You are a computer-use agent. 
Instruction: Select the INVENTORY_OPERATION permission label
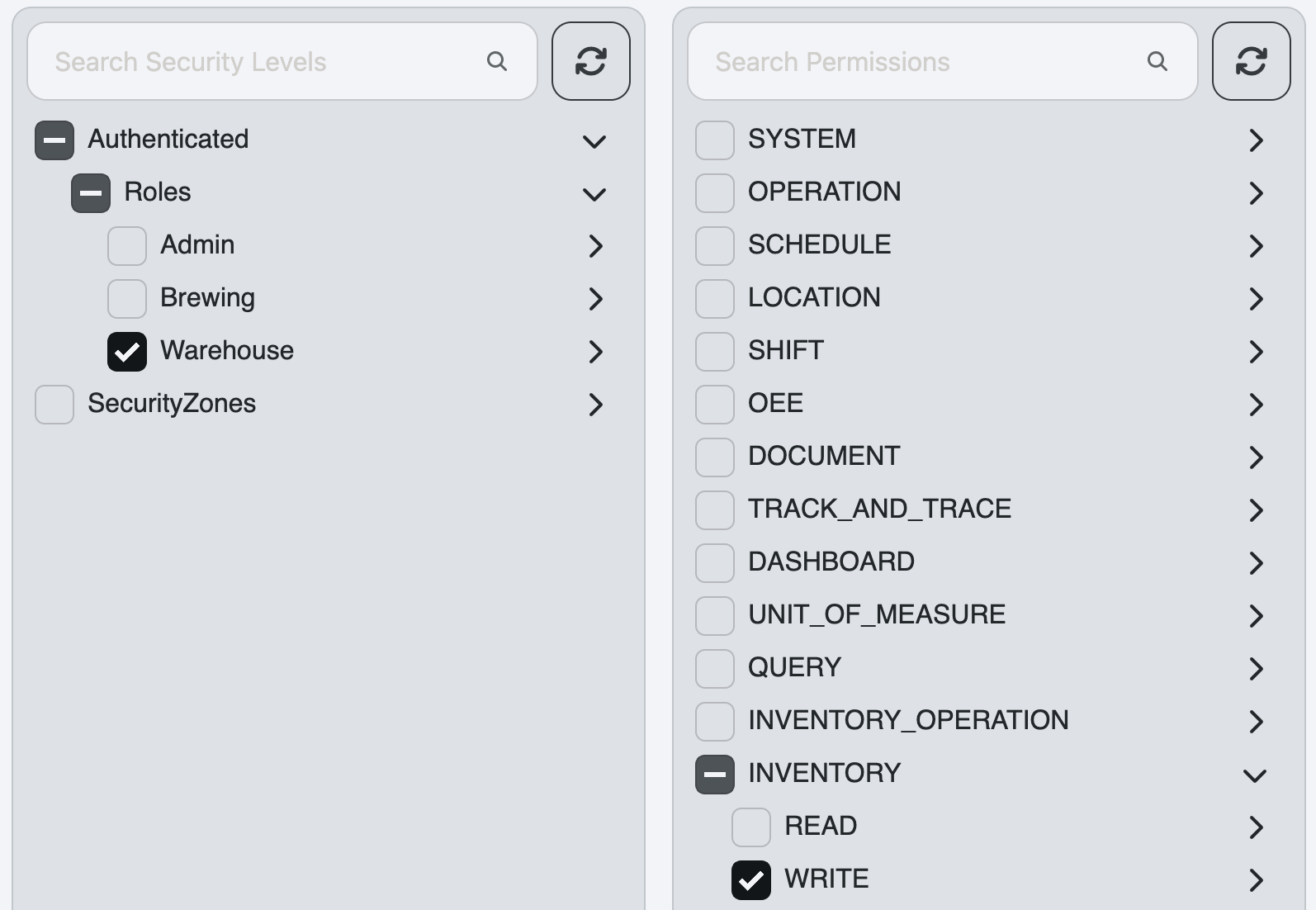(908, 720)
